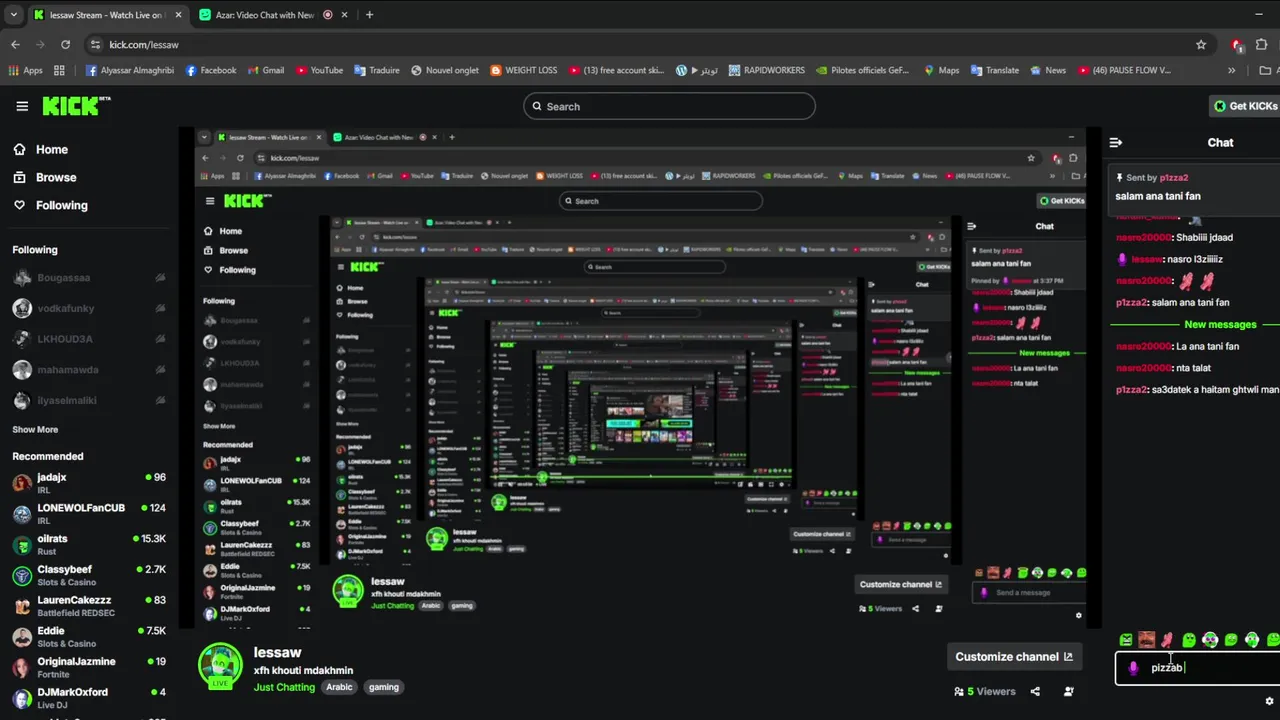Open LKHOUD3A channel
The width and height of the screenshot is (1280, 720).
coord(88,339)
